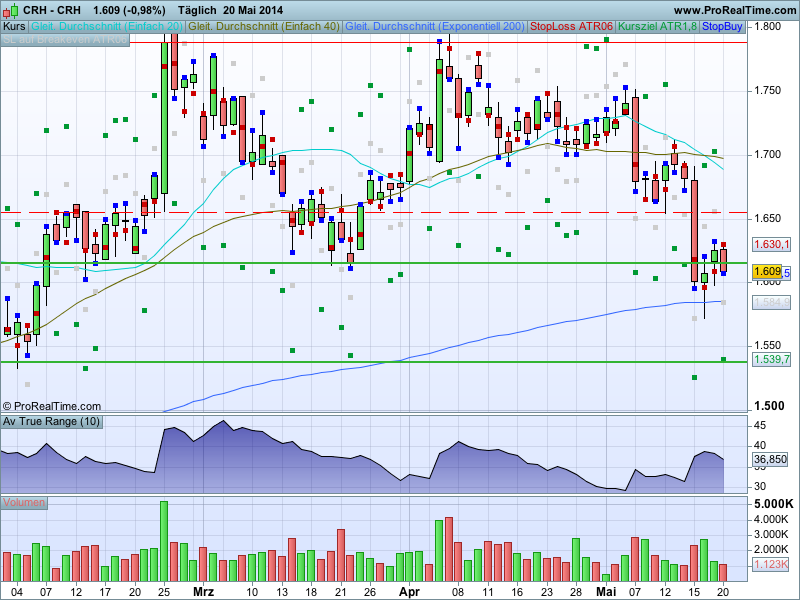
Task: Open the Av True Range (10) panel label
Action: pyautogui.click(x=52, y=421)
